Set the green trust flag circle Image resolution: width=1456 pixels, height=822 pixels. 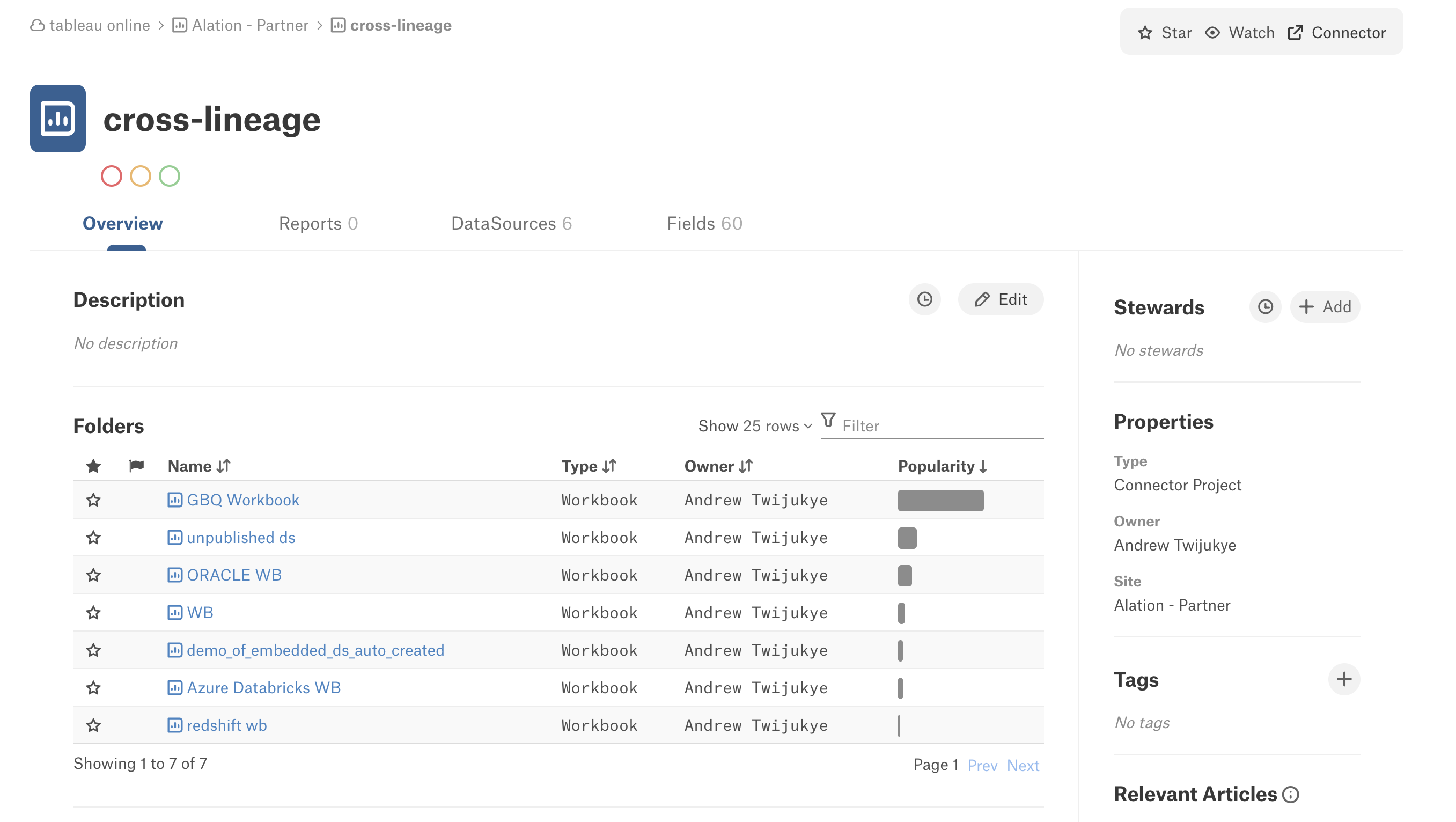tap(169, 176)
